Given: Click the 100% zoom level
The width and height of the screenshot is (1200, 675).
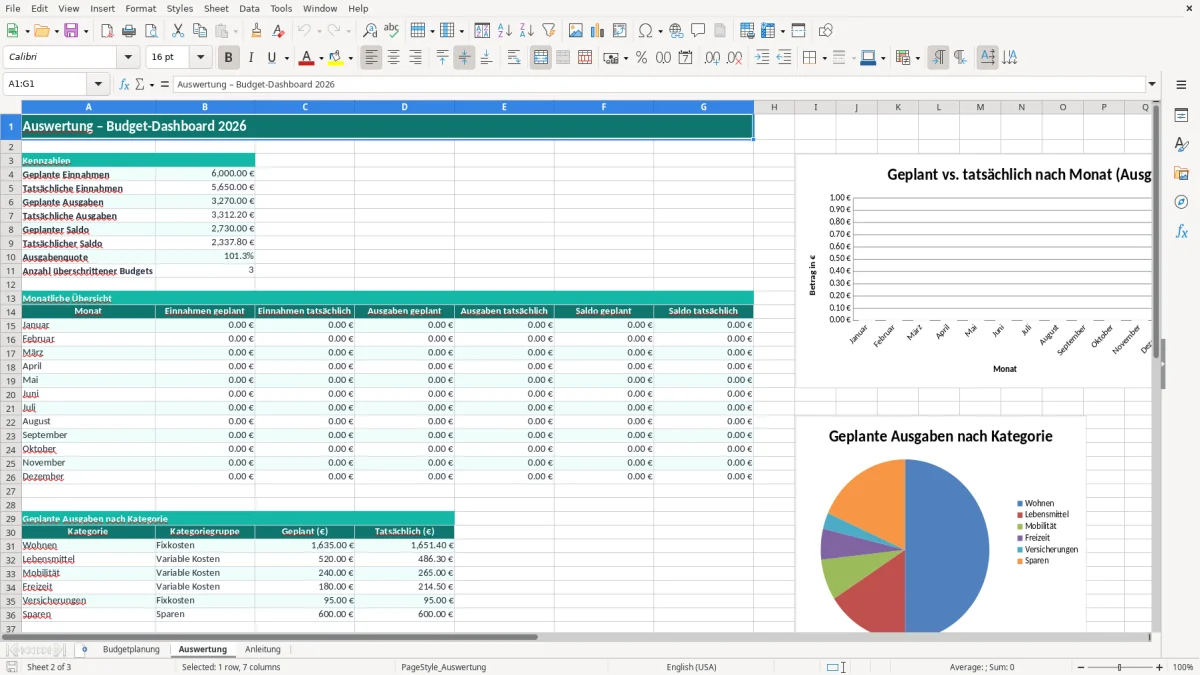Looking at the screenshot, I should click(x=1182, y=667).
